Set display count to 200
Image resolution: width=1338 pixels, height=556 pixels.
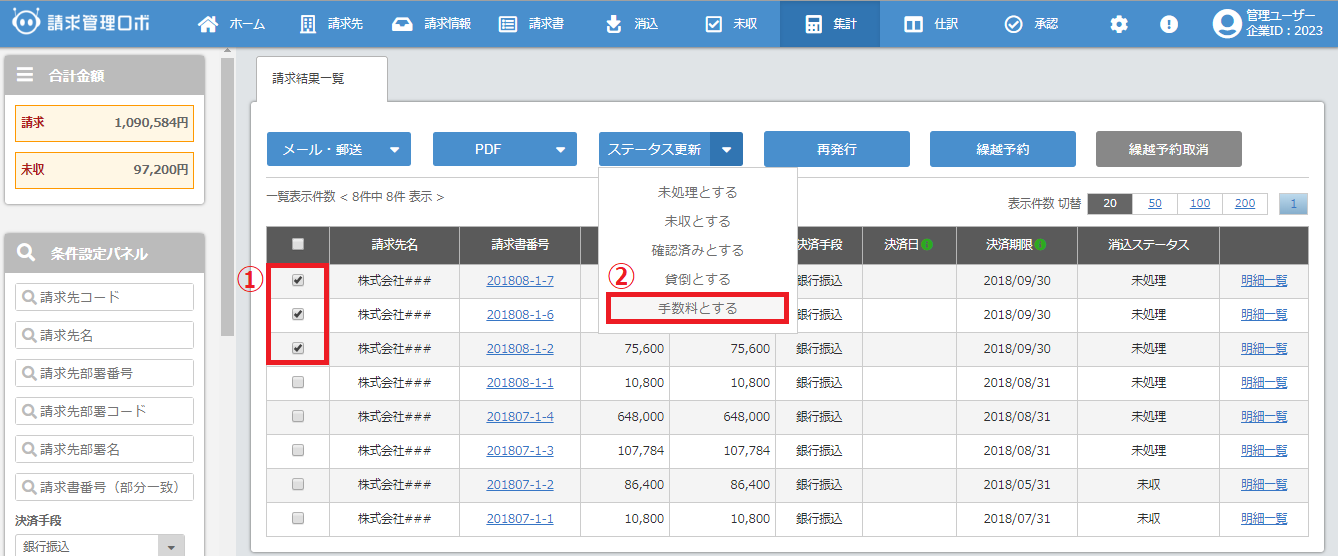[x=1245, y=203]
